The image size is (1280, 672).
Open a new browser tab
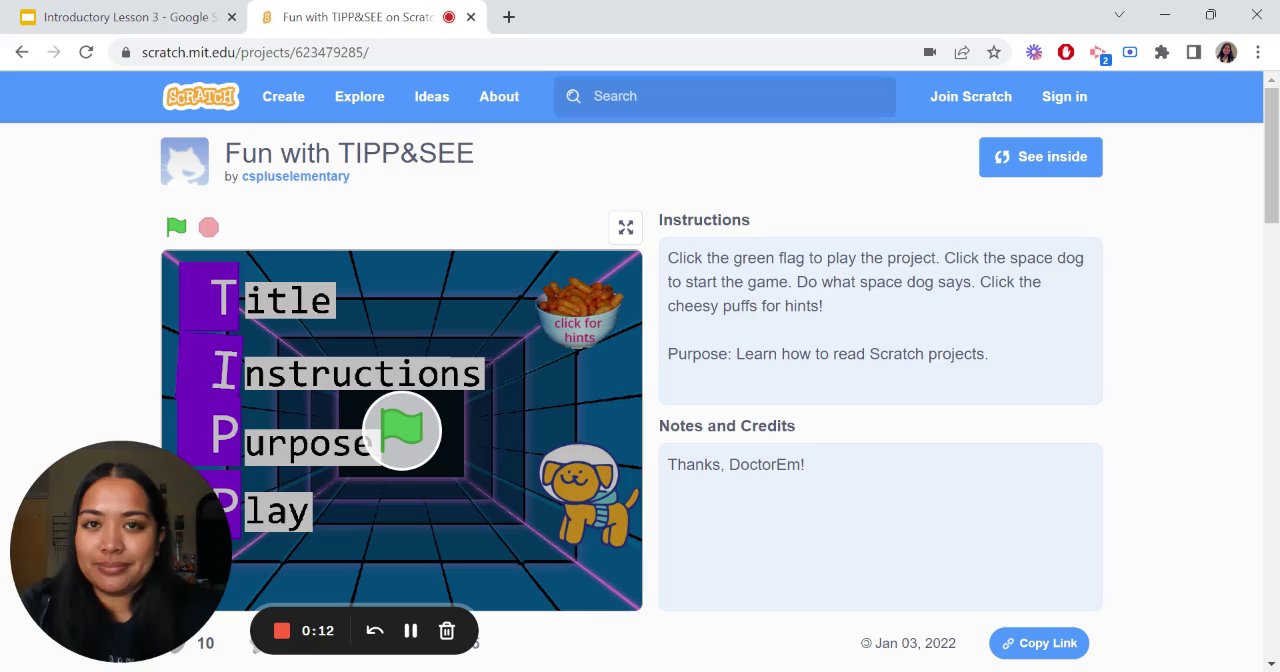[x=508, y=17]
